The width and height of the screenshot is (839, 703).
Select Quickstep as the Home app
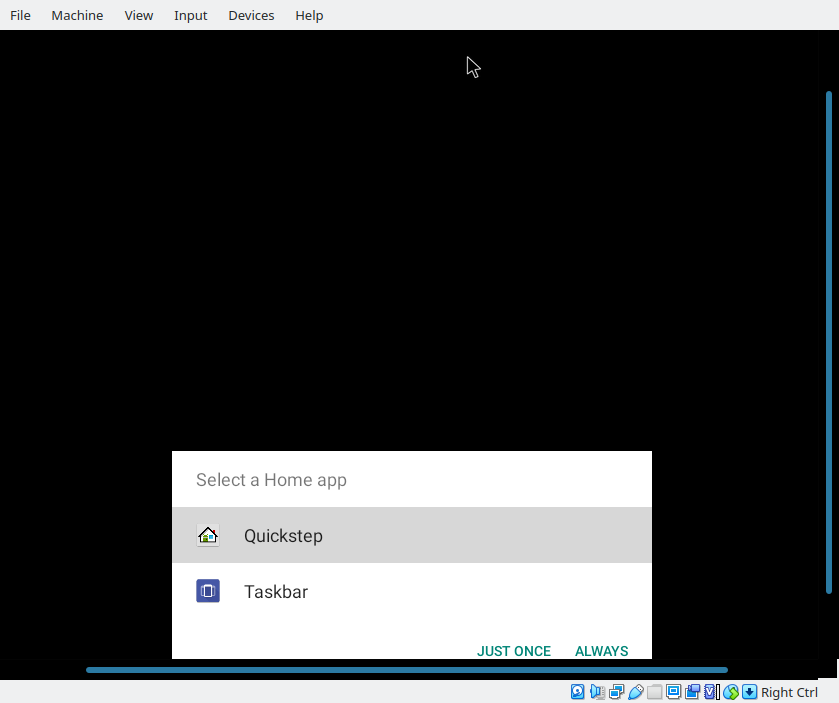pyautogui.click(x=411, y=535)
